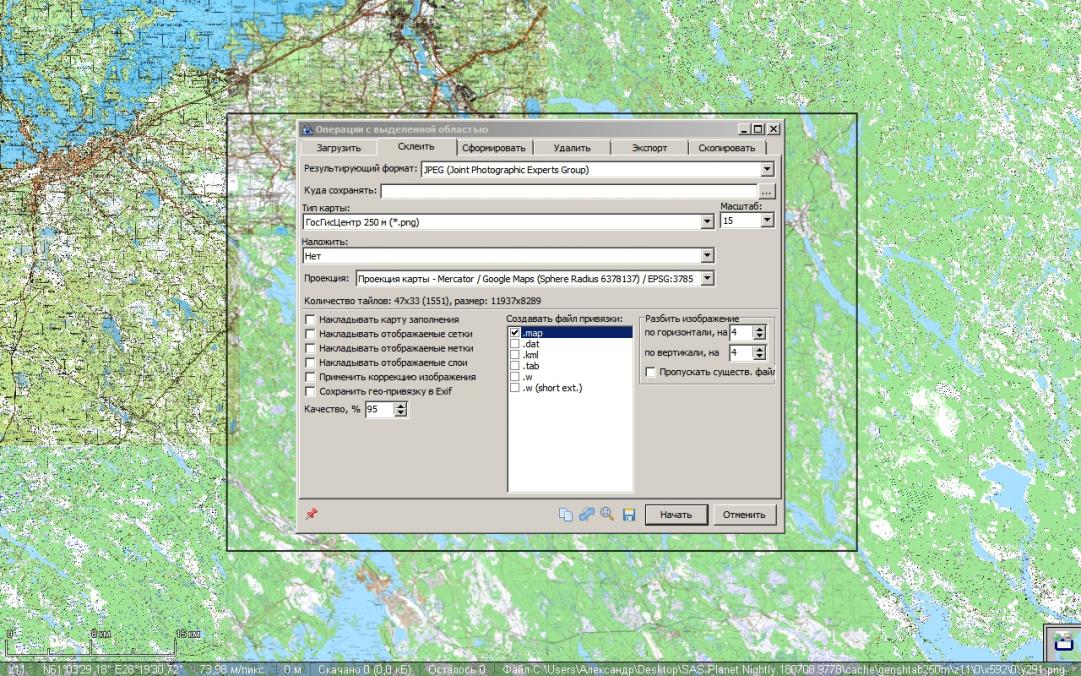The width and height of the screenshot is (1081, 676).
Task: Click the 'Отменить' button
Action: coord(744,515)
